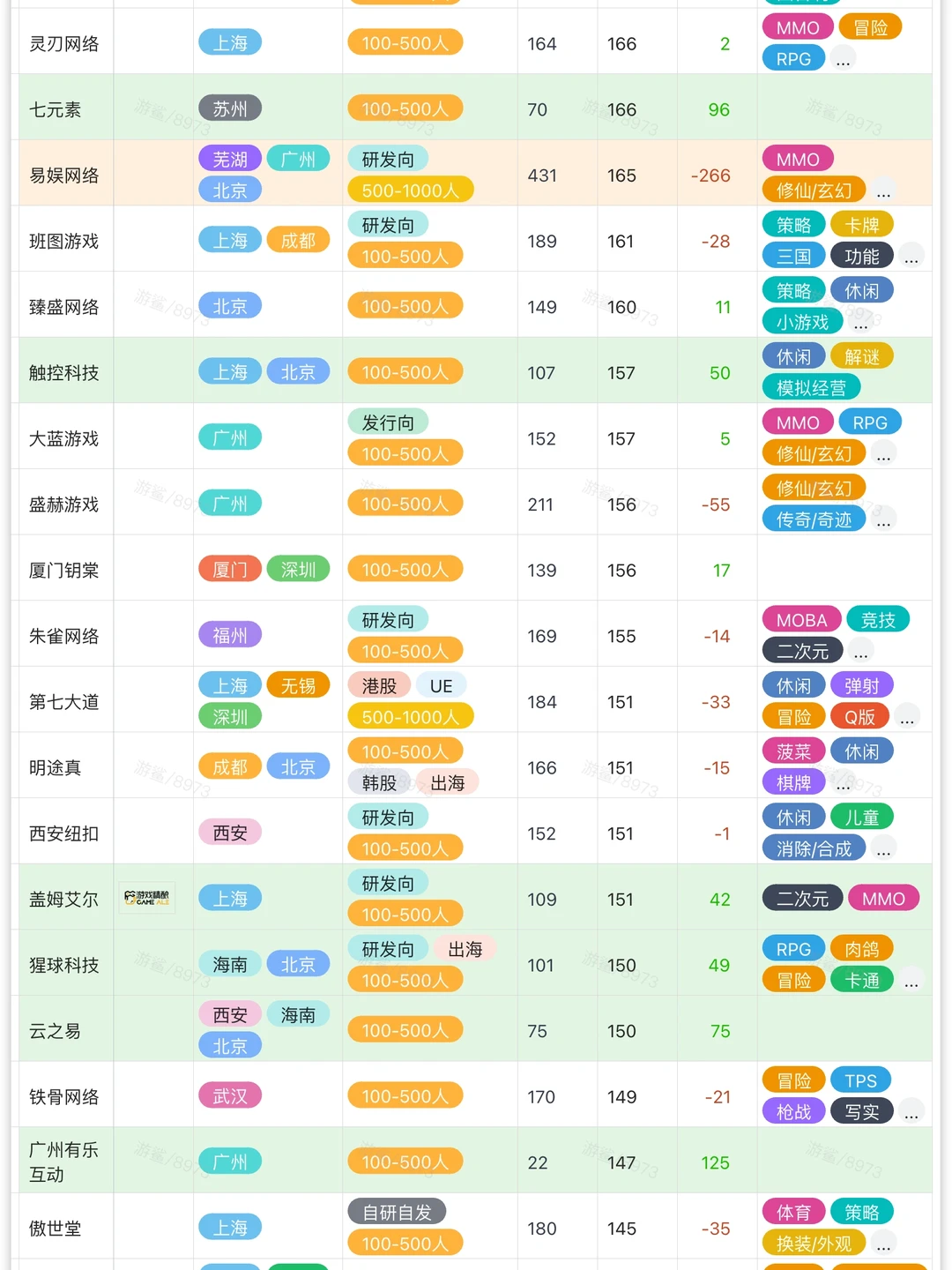
Task: Click the 125 change value
Action: pos(715,1162)
